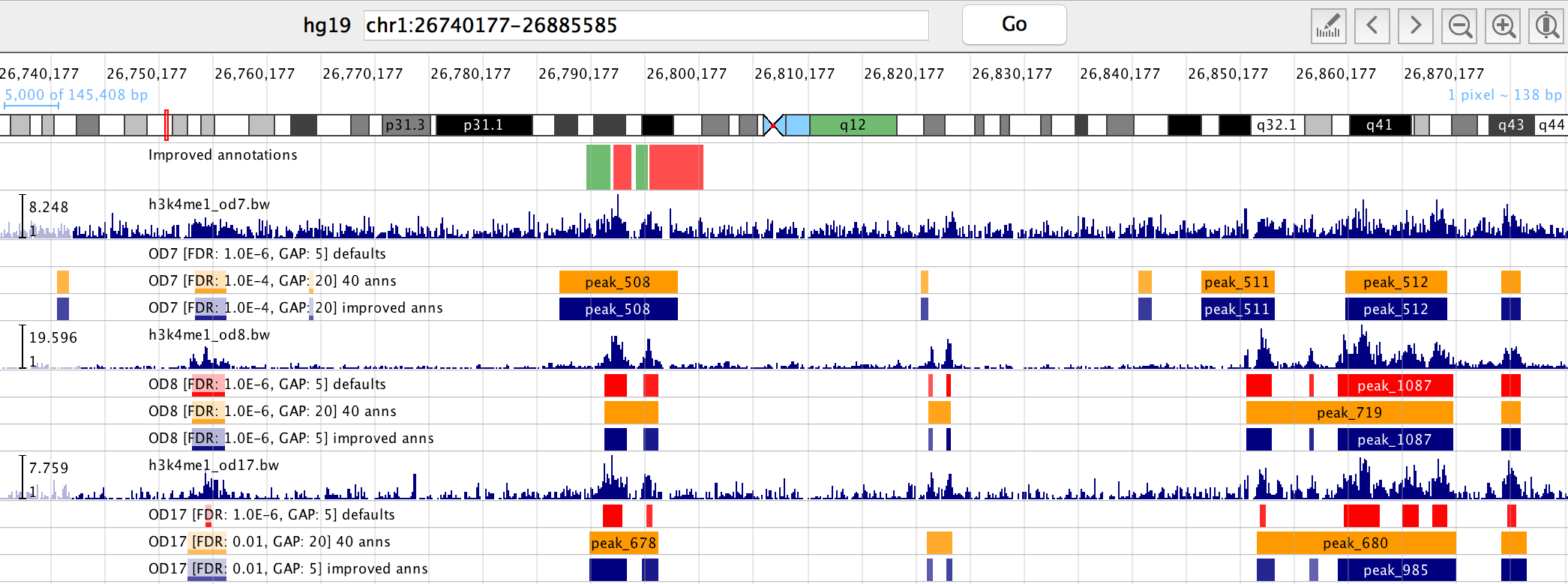
Task: Select the q41 band on ideogram
Action: click(x=1379, y=125)
